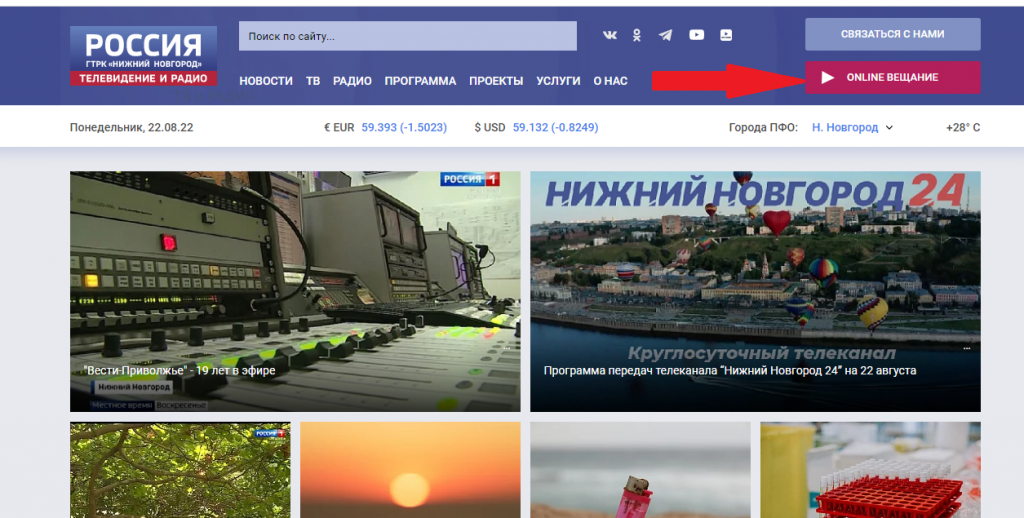Open the НОВОСТИ menu item
Screen dimensions: 1024x518
click(266, 81)
